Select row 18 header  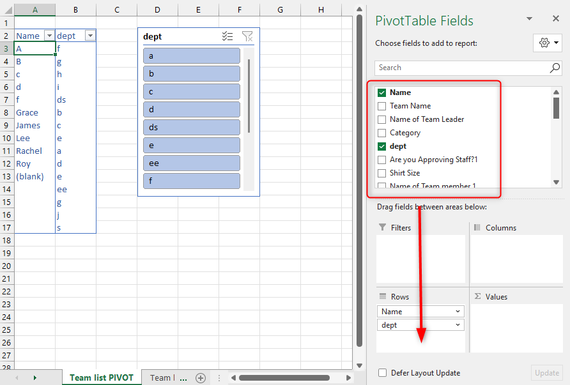(7, 241)
